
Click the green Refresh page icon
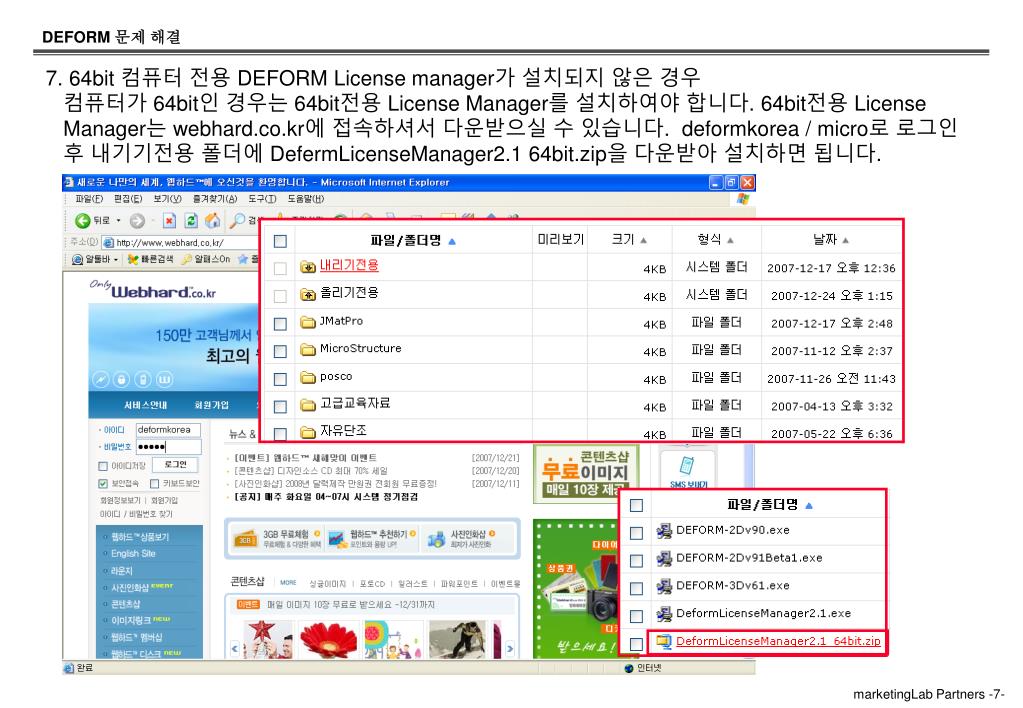pyautogui.click(x=191, y=221)
